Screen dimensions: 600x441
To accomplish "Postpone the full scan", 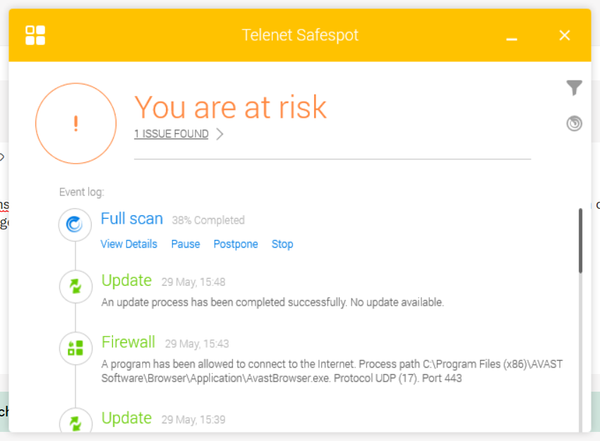I will pyautogui.click(x=236, y=244).
